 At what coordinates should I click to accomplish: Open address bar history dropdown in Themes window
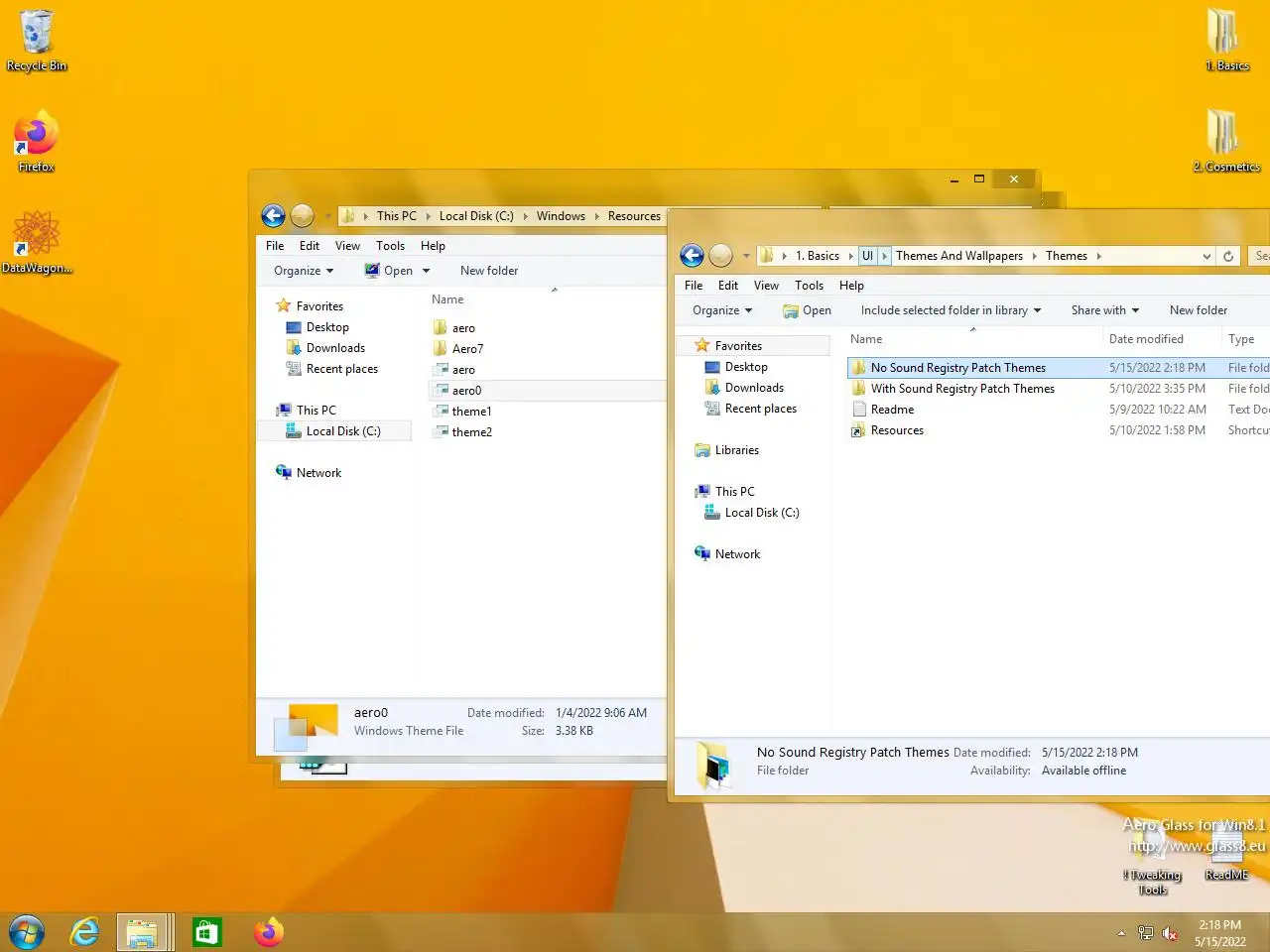pyautogui.click(x=1206, y=256)
